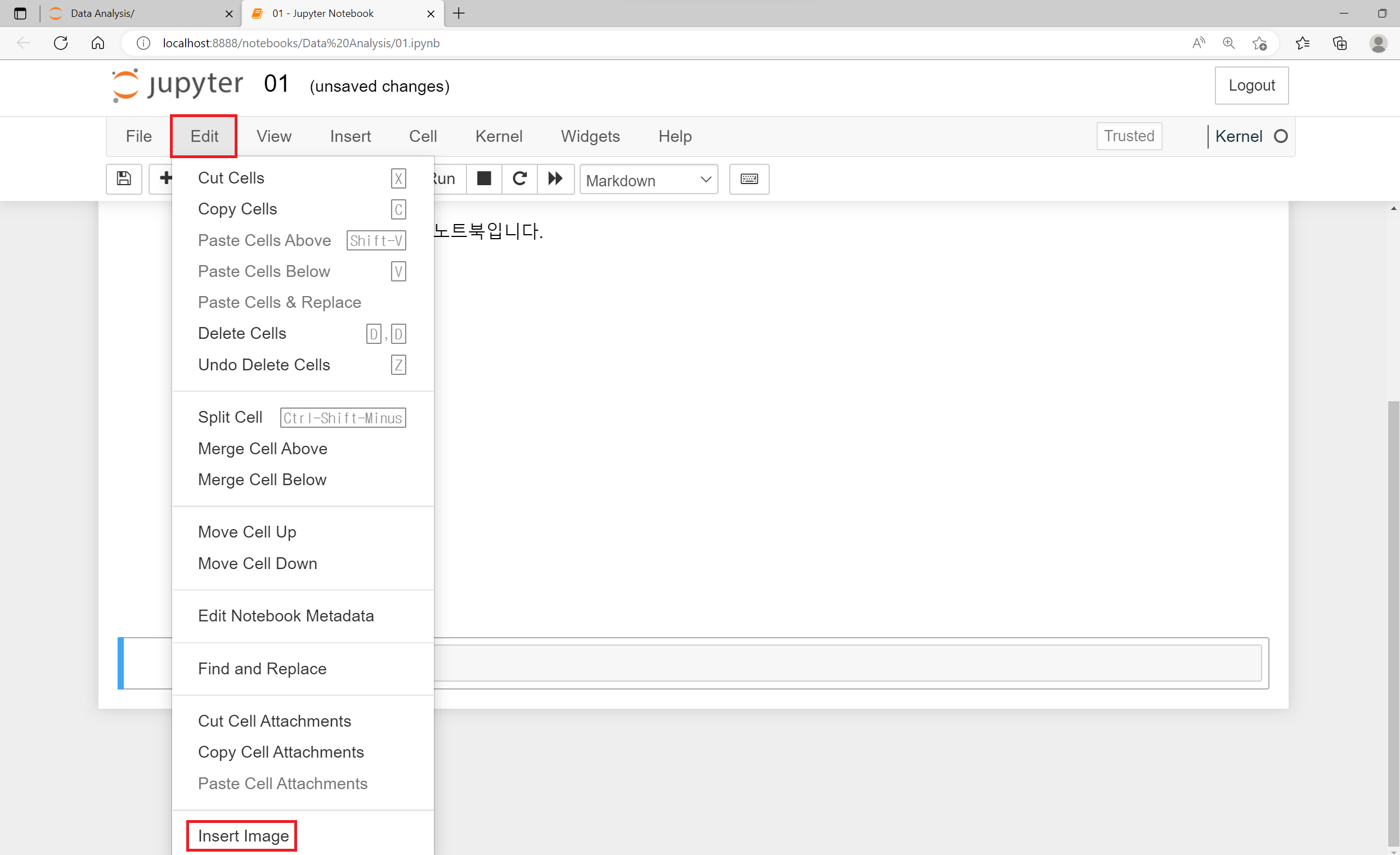This screenshot has height=855, width=1400.
Task: Click the Logout button
Action: (1251, 85)
